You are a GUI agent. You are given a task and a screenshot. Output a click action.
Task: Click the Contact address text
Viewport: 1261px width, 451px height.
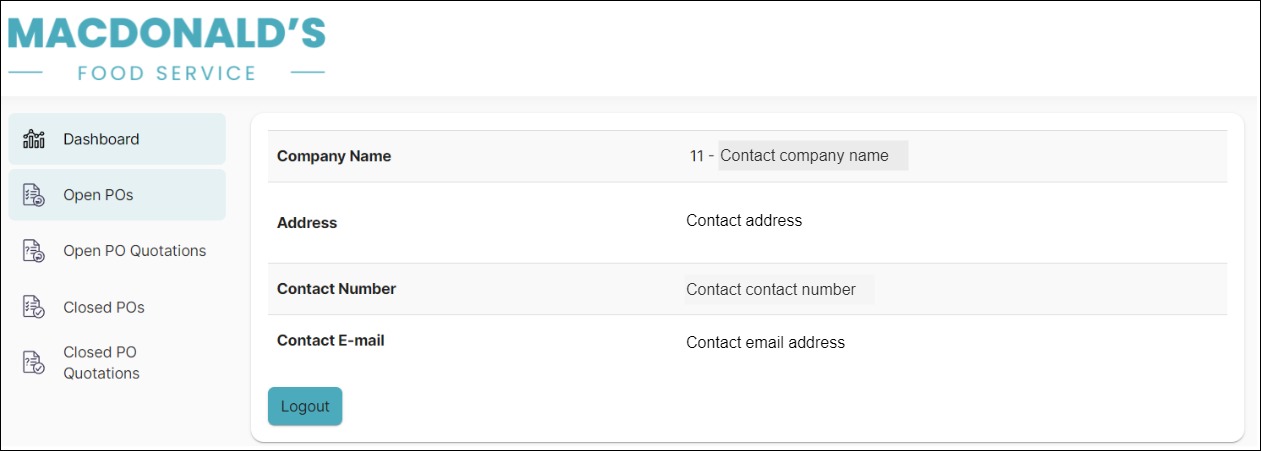click(744, 220)
